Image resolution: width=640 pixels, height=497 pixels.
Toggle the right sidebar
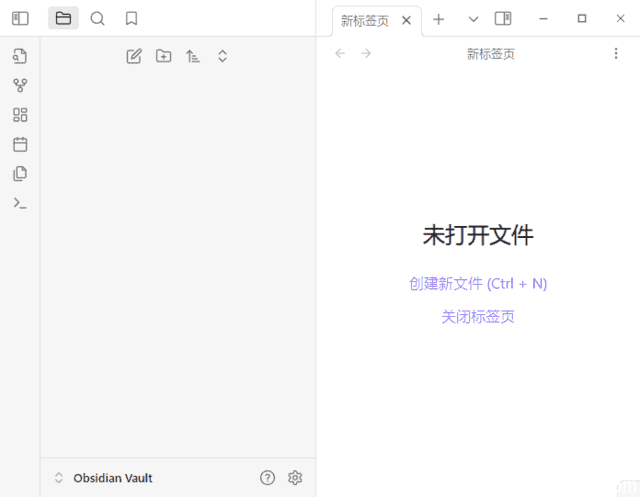[x=503, y=18]
